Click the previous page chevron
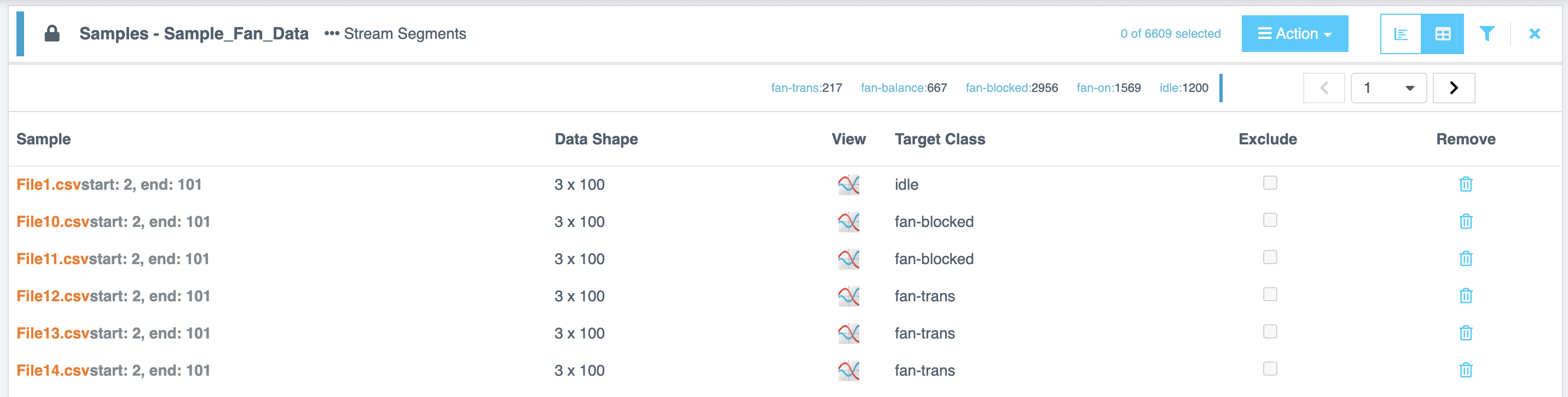Screen dimensions: 1568x397 click(1324, 87)
